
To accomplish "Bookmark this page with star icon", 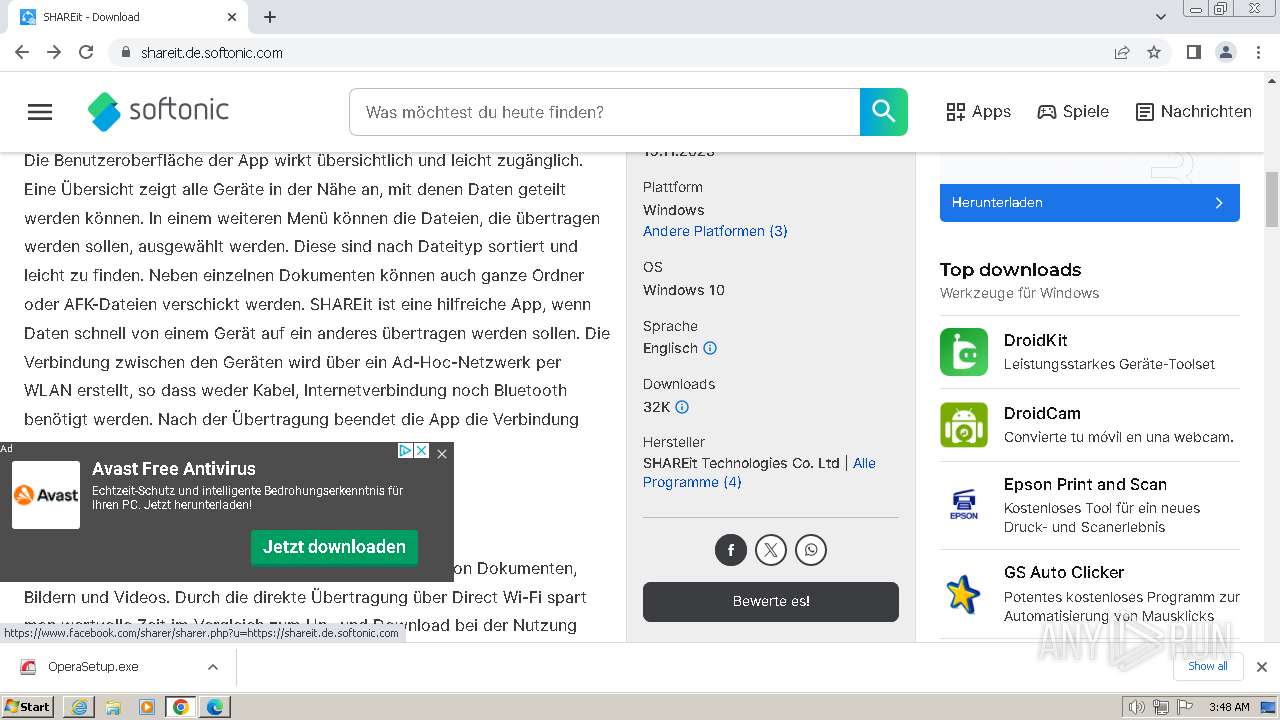I will pyautogui.click(x=1154, y=53).
